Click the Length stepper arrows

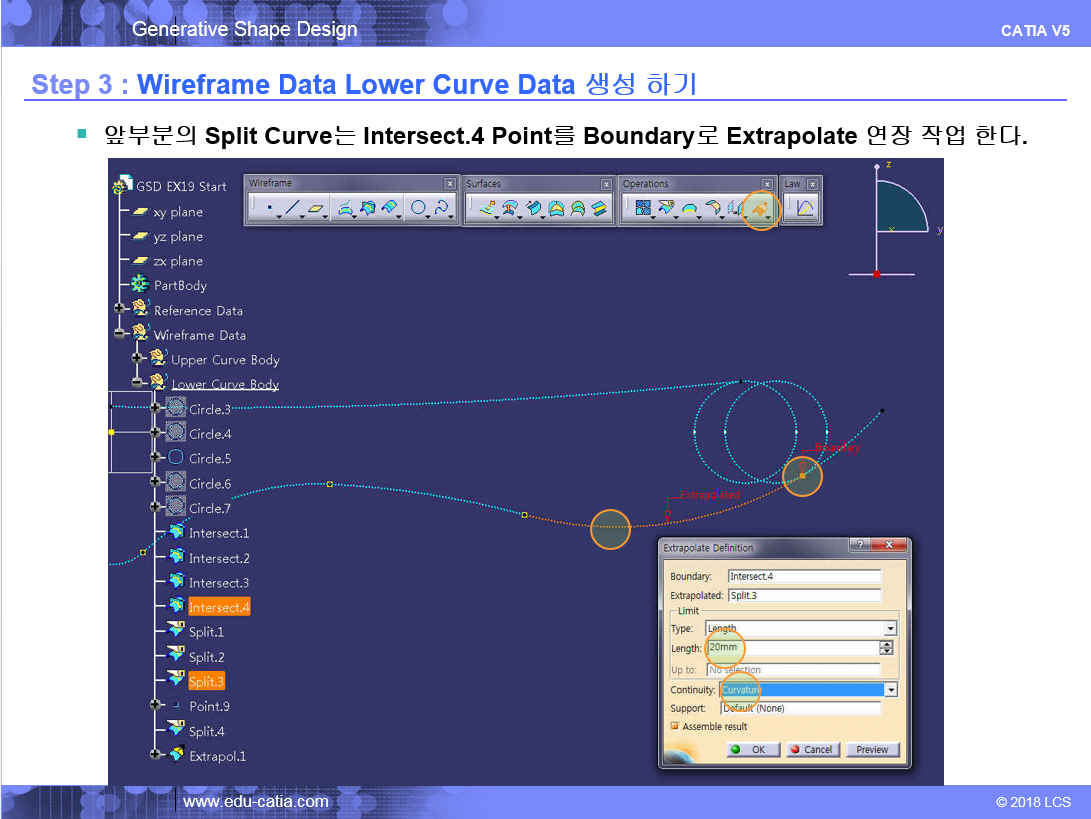(x=886, y=648)
